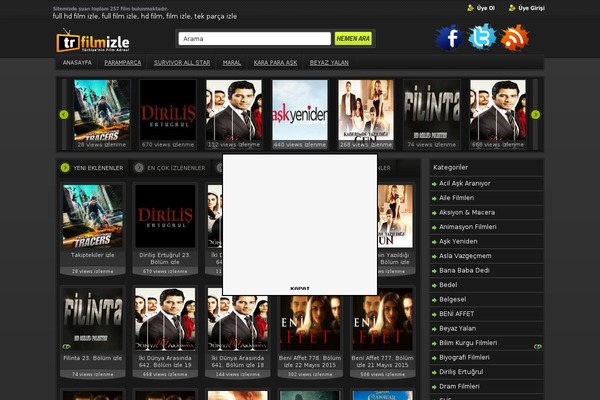Click the carousel right arrow
Viewport: 600px width, 400px height.
535,114
